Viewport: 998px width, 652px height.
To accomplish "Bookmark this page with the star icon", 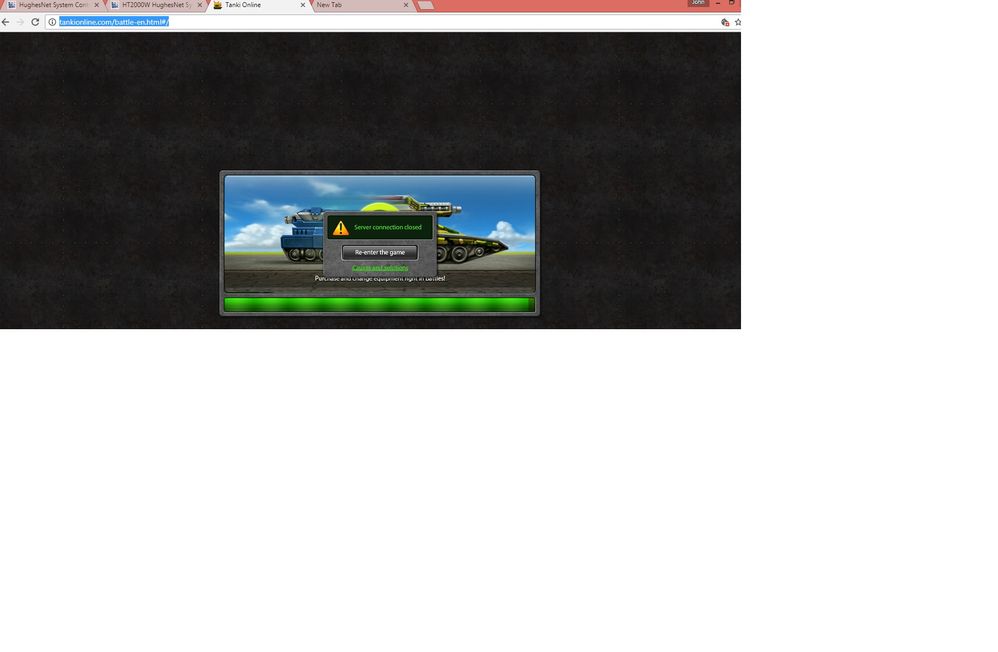I will [738, 22].
